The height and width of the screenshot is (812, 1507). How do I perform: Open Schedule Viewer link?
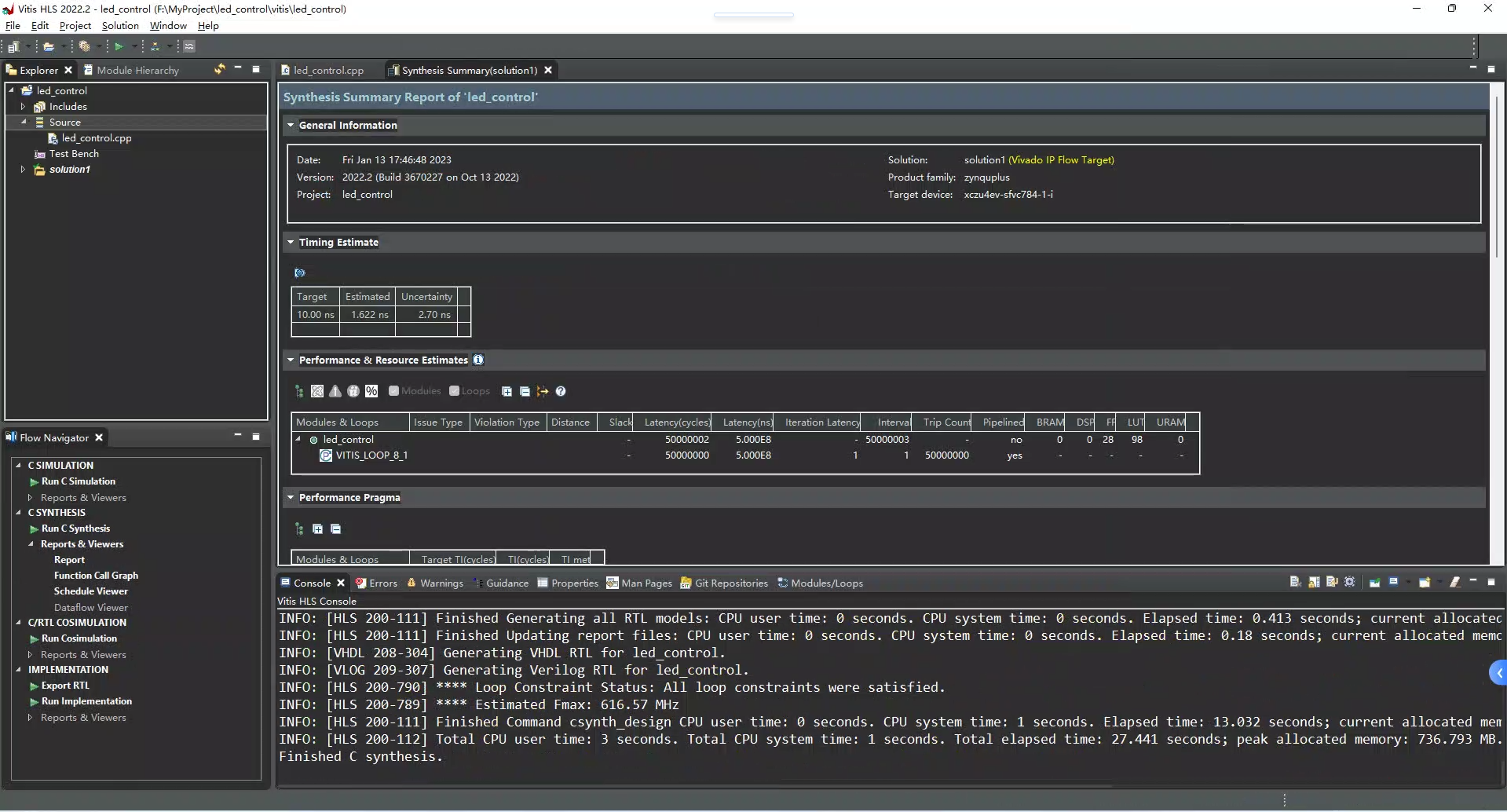pyautogui.click(x=90, y=591)
